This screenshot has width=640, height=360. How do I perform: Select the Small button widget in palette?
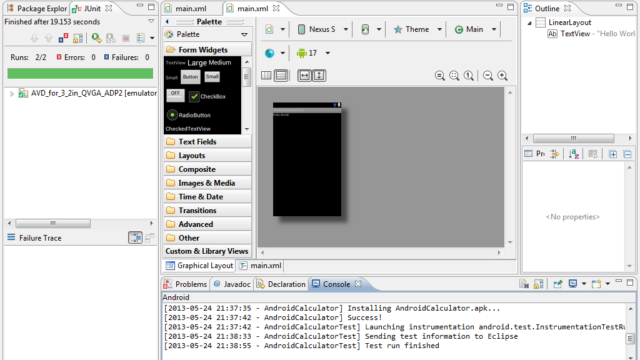pos(212,76)
